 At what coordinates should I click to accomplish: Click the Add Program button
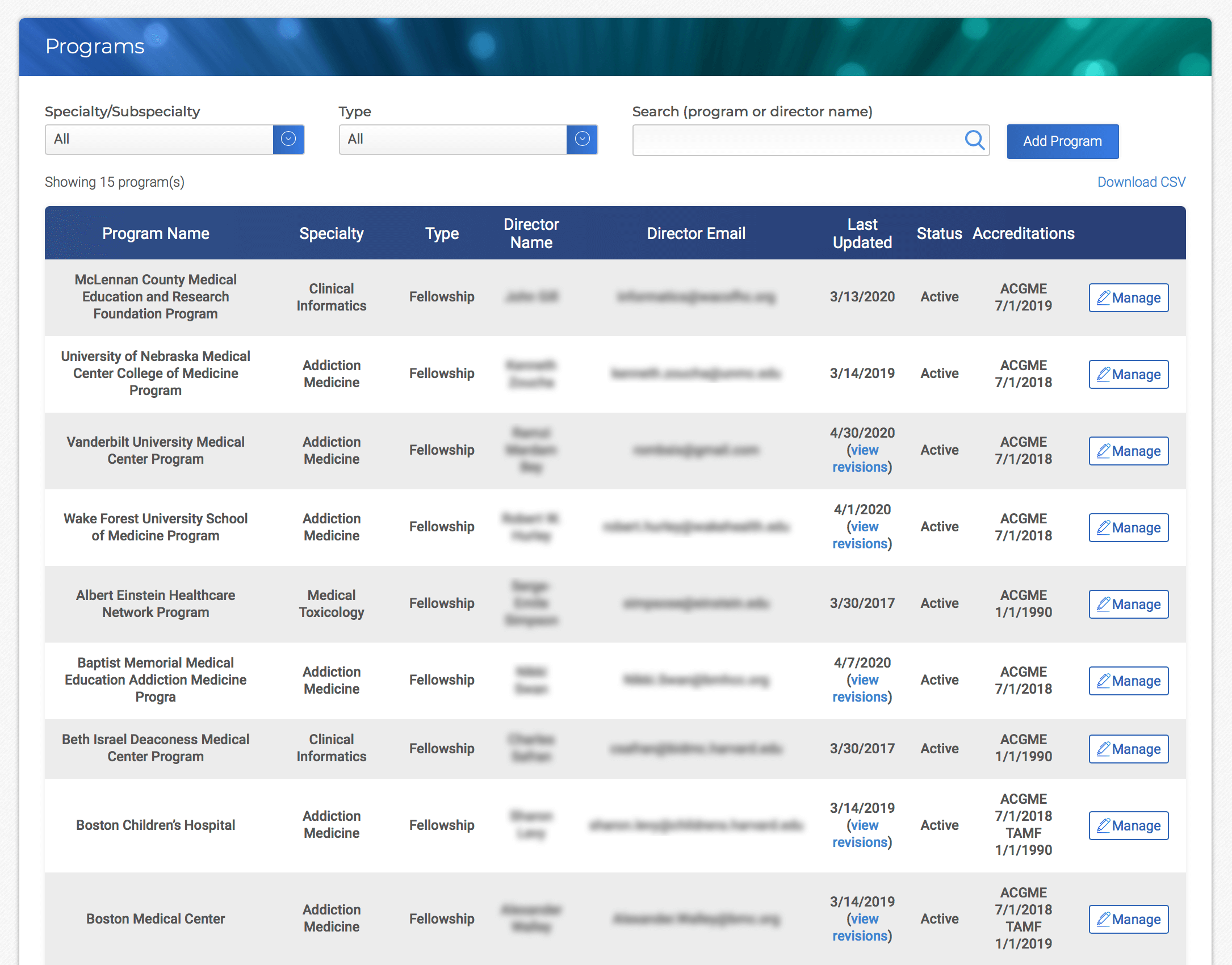point(1062,141)
